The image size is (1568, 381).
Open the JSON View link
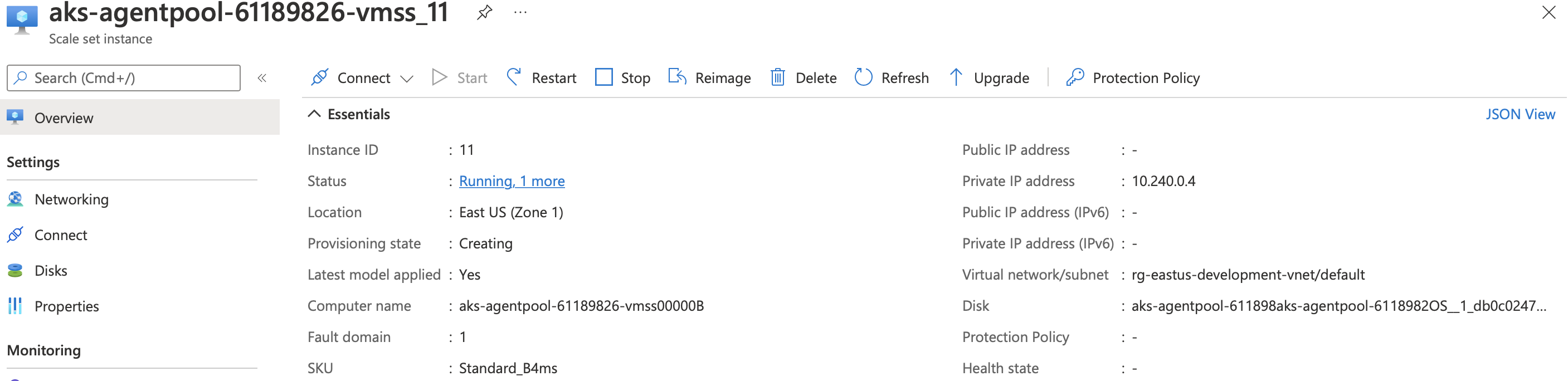tap(1520, 114)
